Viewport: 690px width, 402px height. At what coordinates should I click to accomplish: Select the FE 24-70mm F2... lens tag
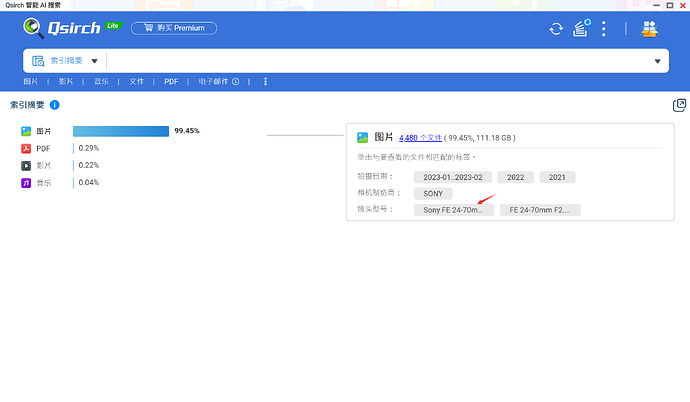(540, 210)
